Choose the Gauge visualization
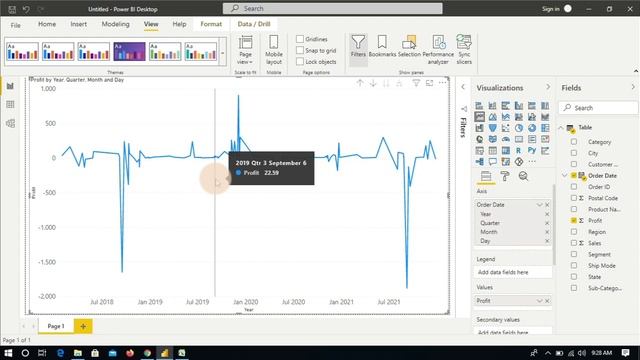Viewport: 640px width, 360px height. (x=506, y=139)
